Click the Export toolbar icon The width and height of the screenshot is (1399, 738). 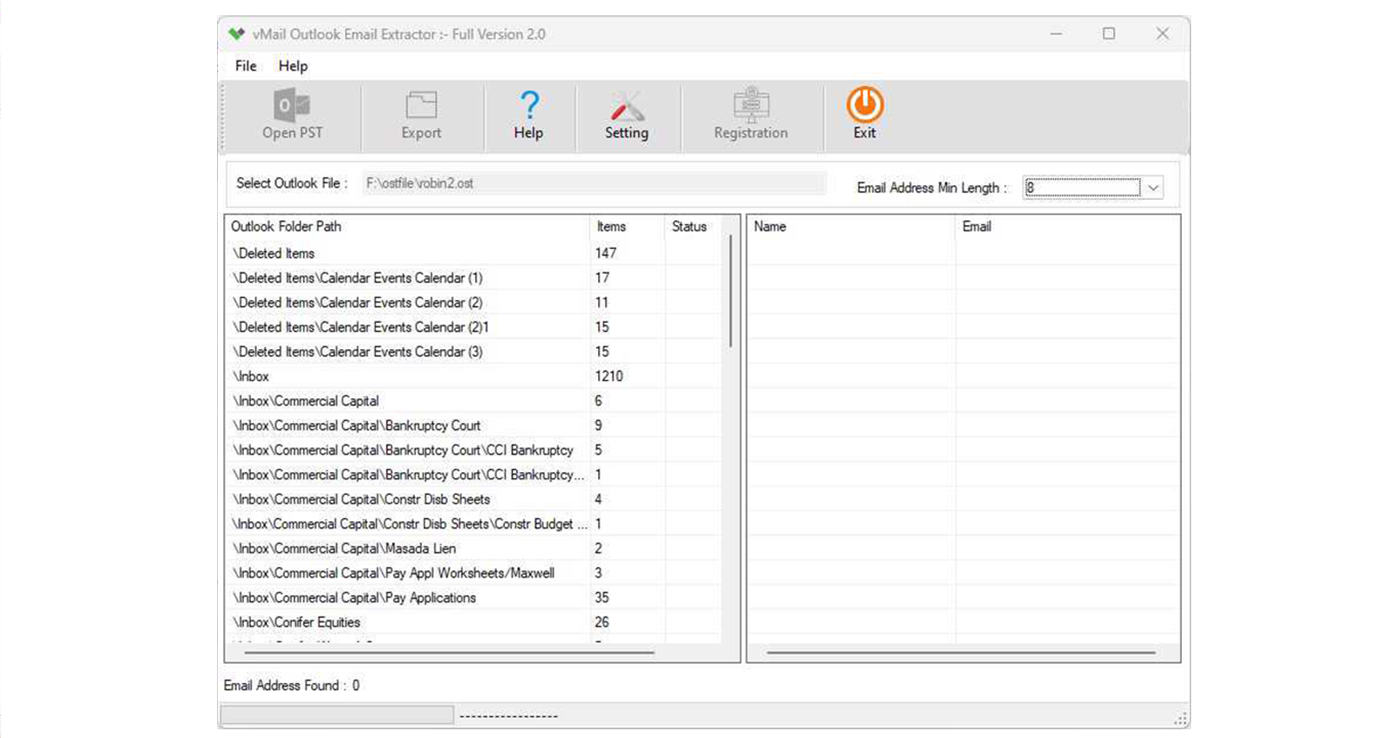[421, 115]
